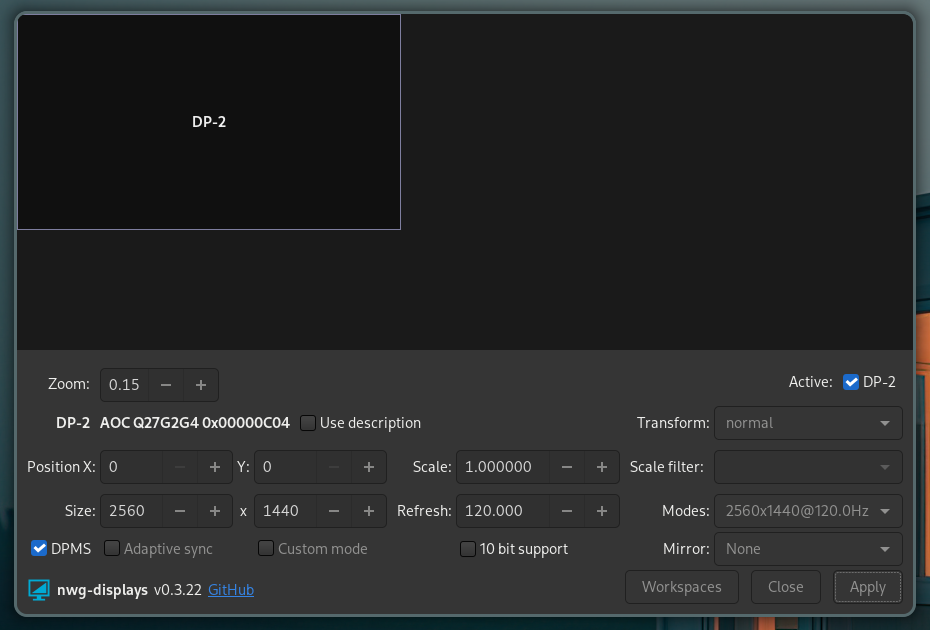
Task: Enable 10 bit support
Action: click(x=467, y=549)
